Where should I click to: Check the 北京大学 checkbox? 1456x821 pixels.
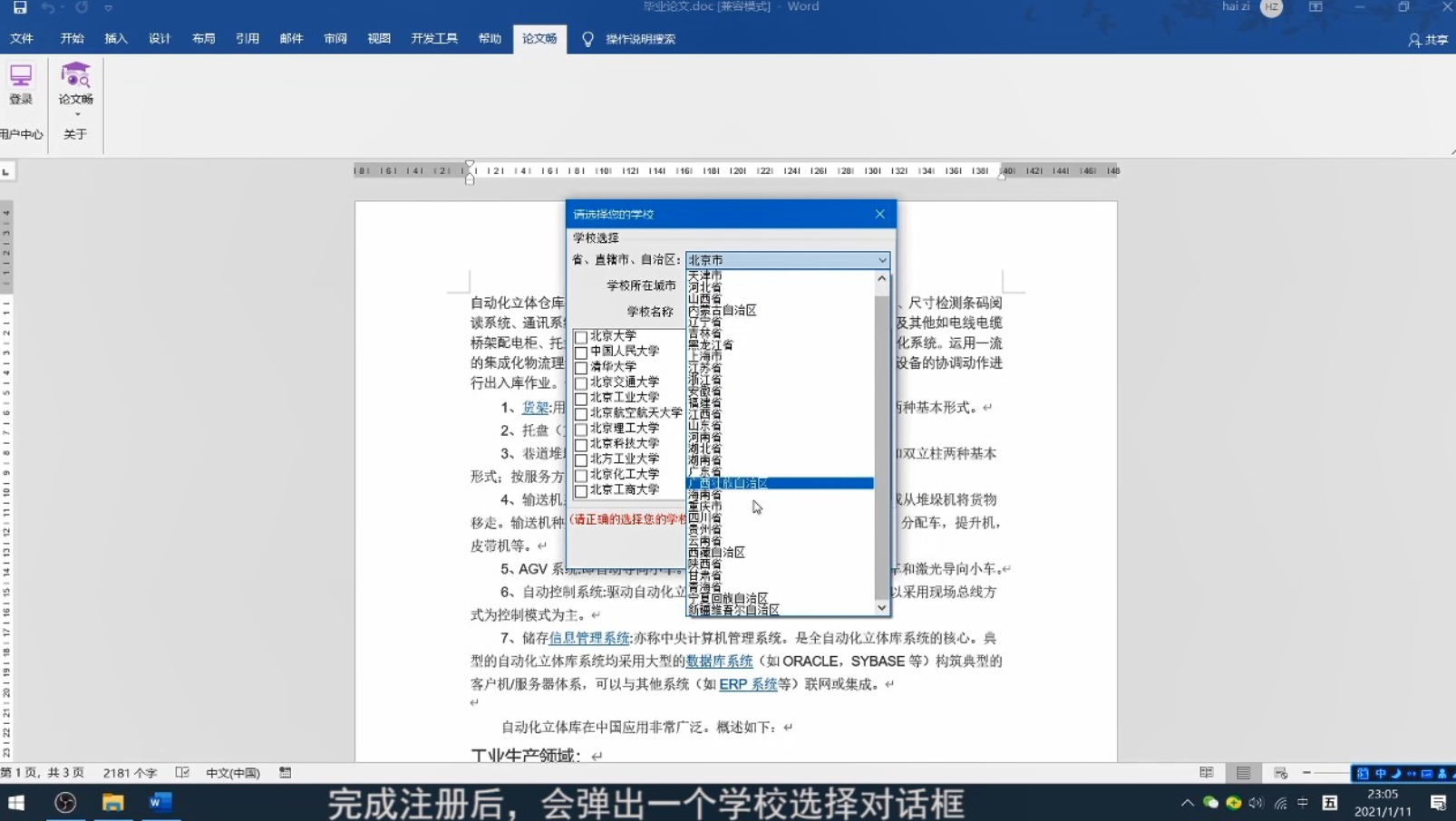click(x=581, y=336)
